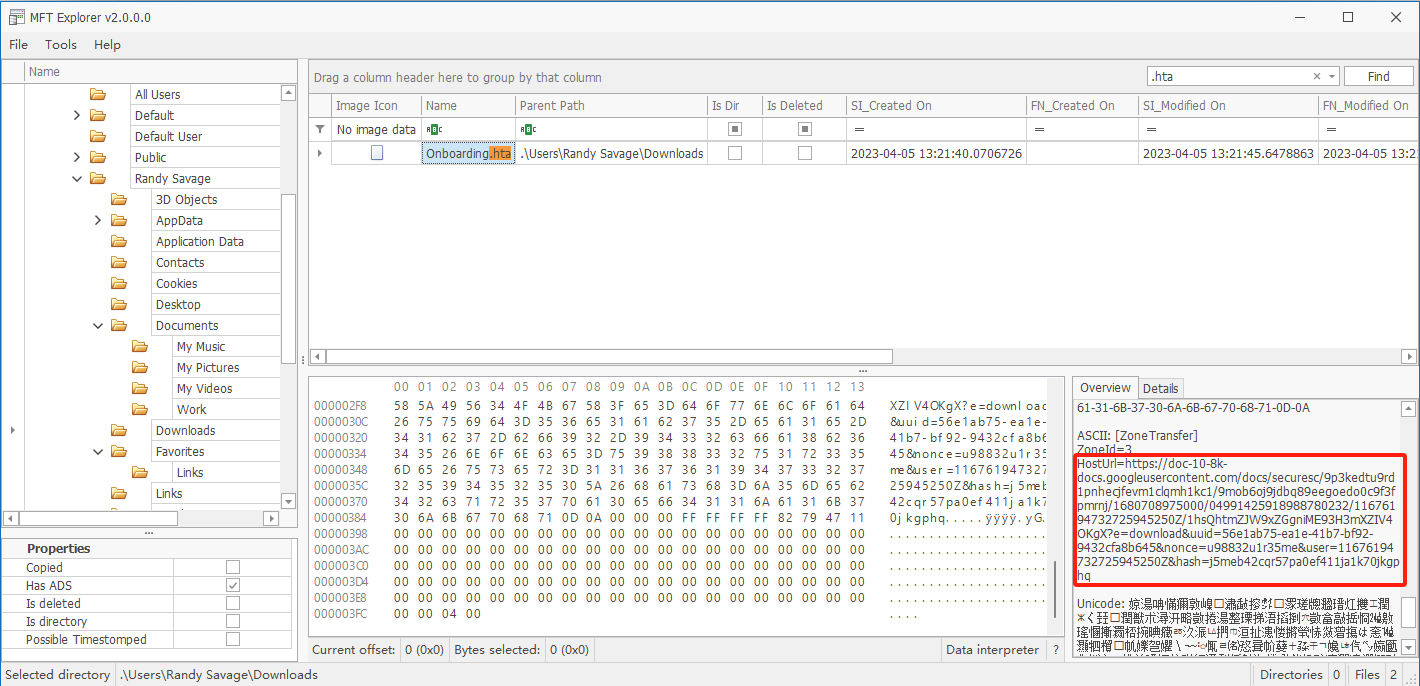
Task: Click the Name column filter operator icon
Action: pyautogui.click(x=434, y=129)
